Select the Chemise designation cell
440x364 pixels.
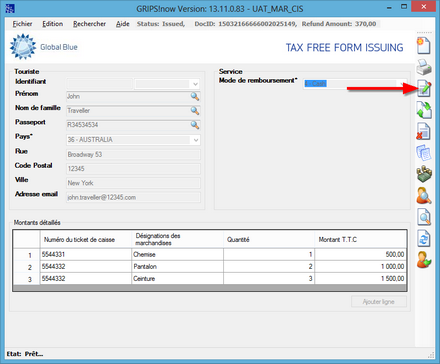177,255
